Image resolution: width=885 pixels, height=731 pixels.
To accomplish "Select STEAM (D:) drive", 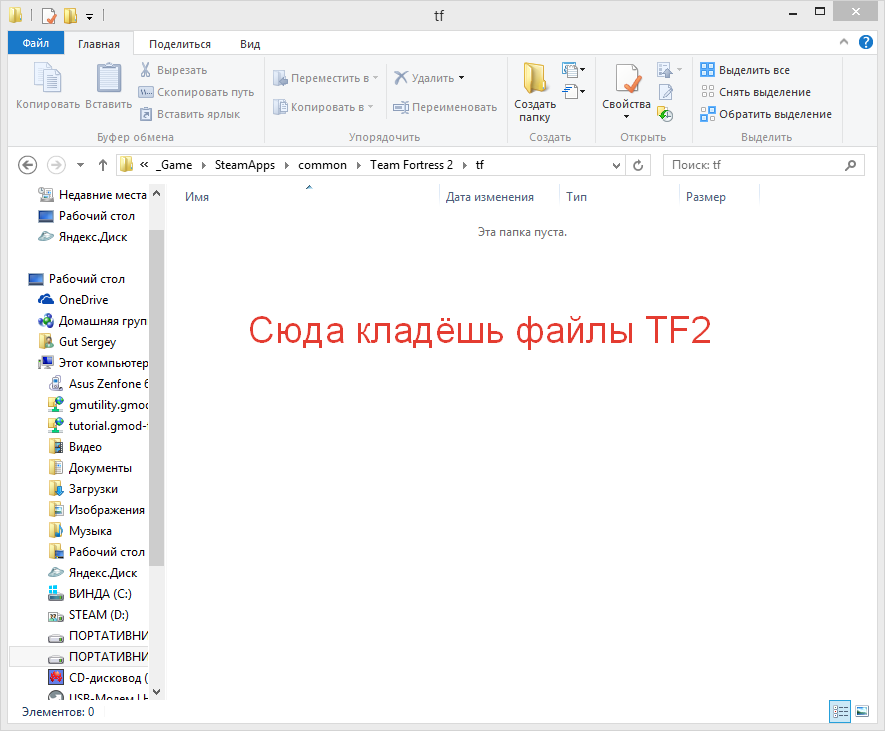I will (89, 615).
